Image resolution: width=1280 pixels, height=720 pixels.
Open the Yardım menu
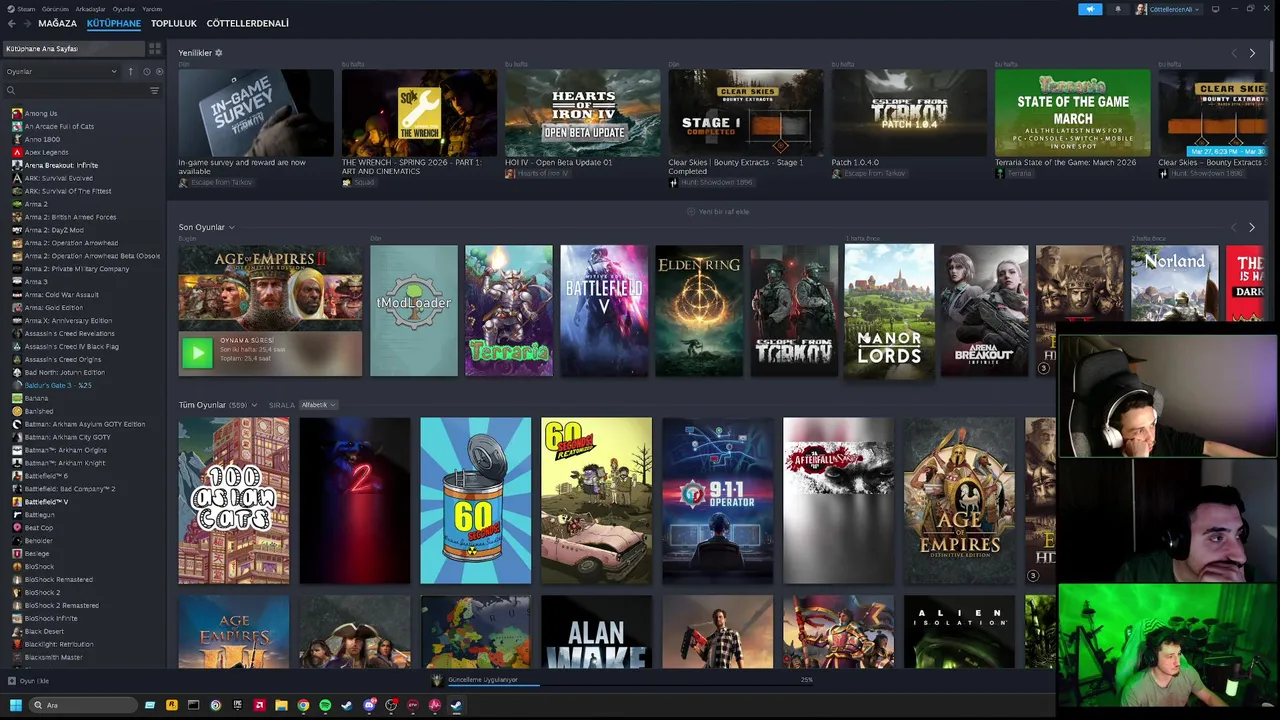(x=152, y=9)
